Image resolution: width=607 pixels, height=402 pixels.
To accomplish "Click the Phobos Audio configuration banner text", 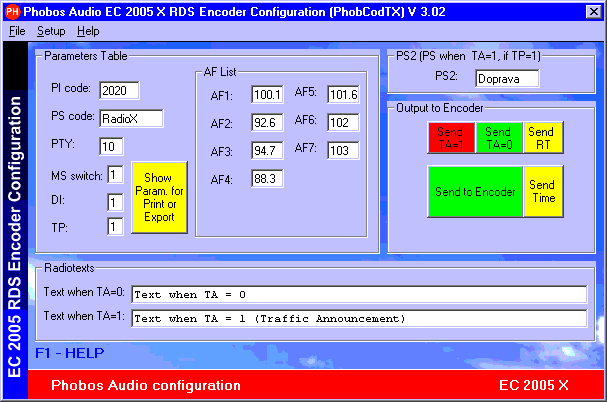I will (146, 385).
